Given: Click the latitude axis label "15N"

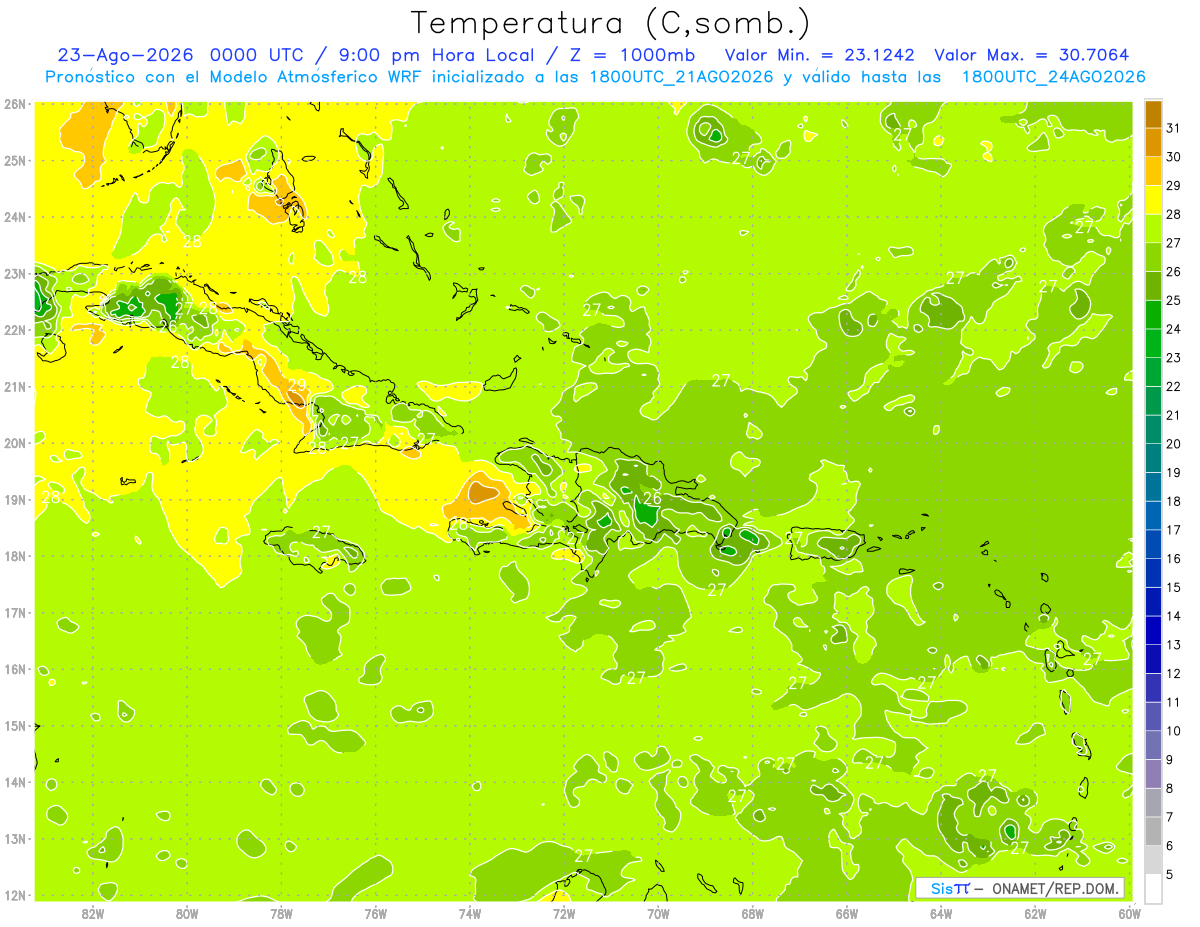Looking at the screenshot, I should (16, 726).
